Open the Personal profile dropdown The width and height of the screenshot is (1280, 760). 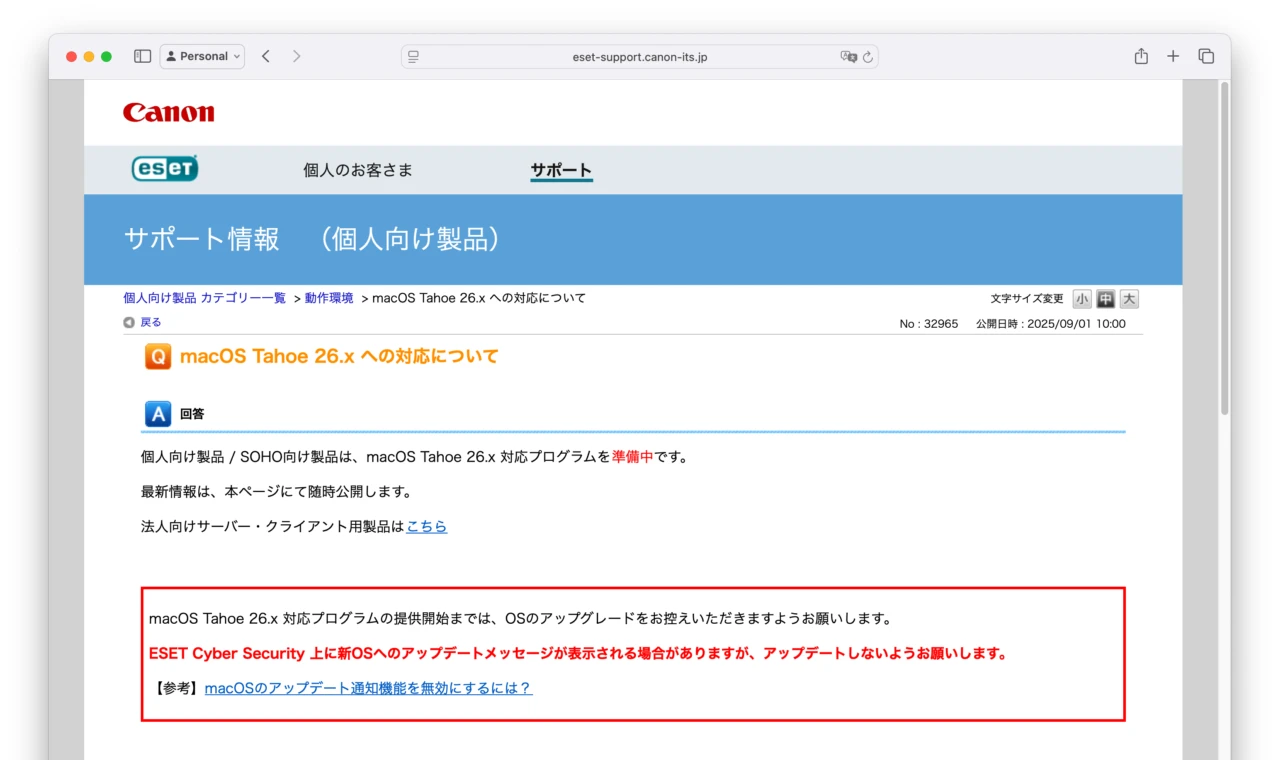tap(202, 56)
